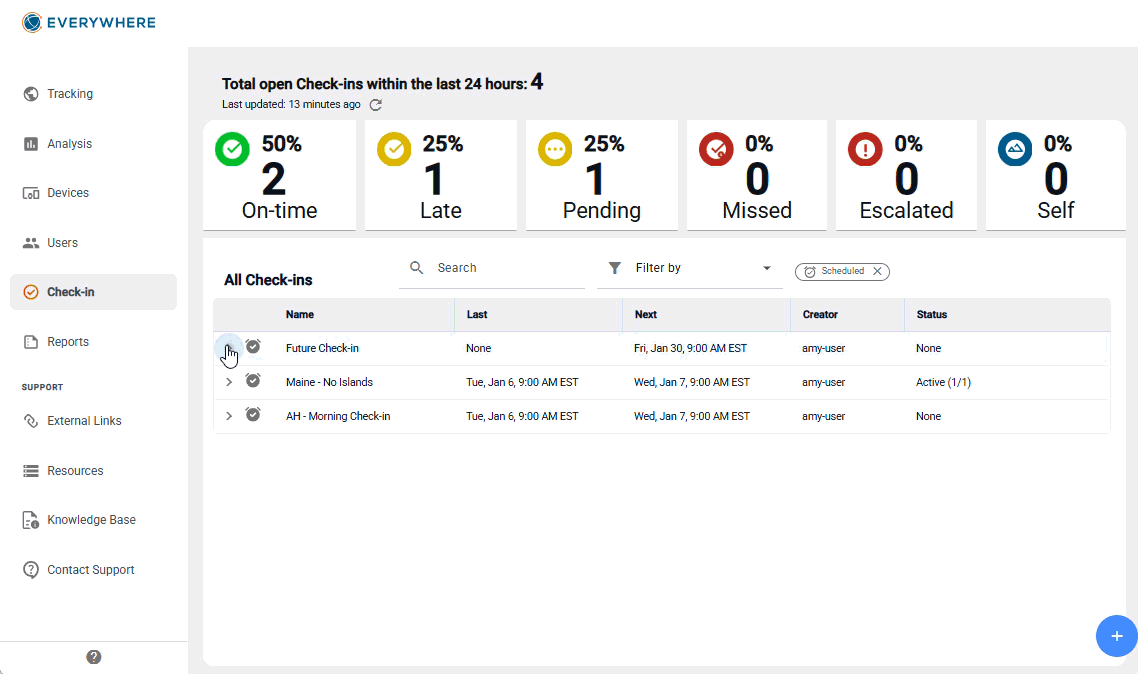Refresh the last updated check-in data
Viewport: 1138px width, 674px height.
pyautogui.click(x=376, y=105)
